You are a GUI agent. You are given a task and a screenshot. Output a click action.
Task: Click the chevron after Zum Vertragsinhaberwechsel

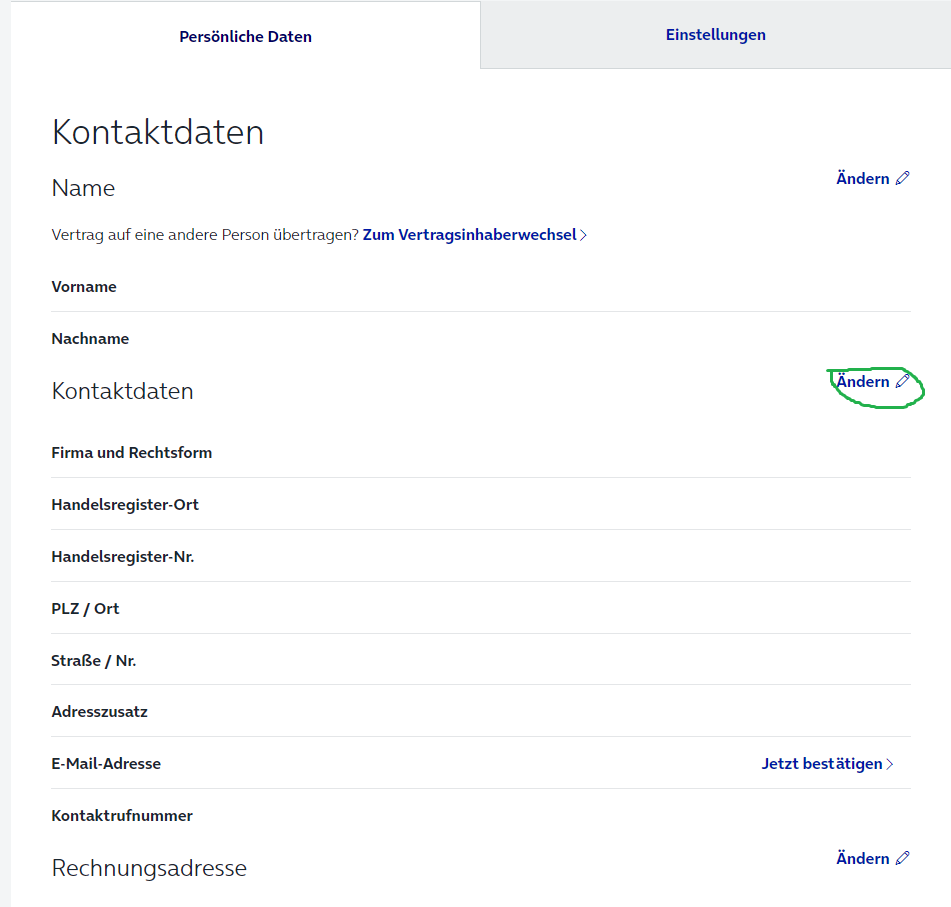[x=583, y=235]
